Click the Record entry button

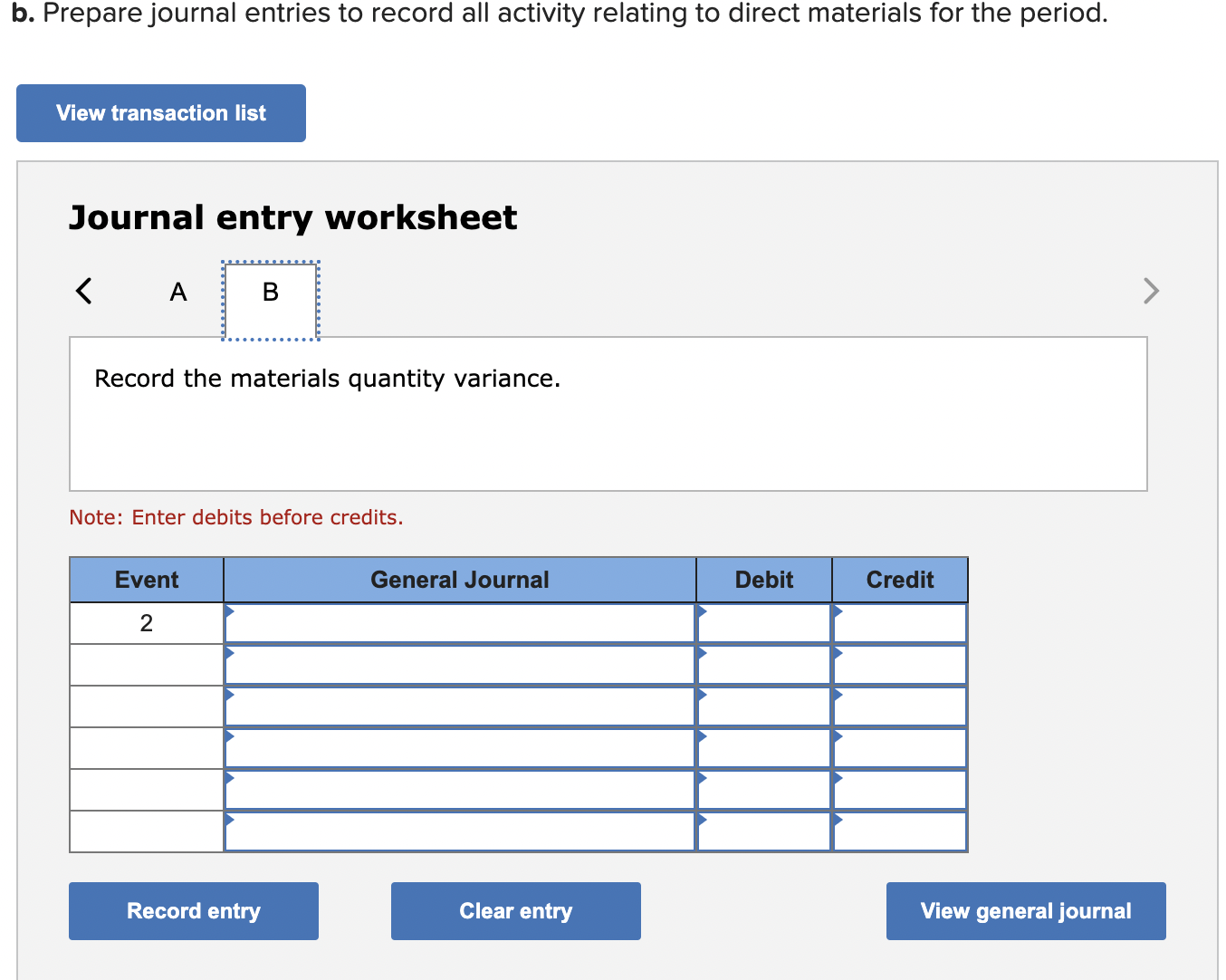point(193,910)
